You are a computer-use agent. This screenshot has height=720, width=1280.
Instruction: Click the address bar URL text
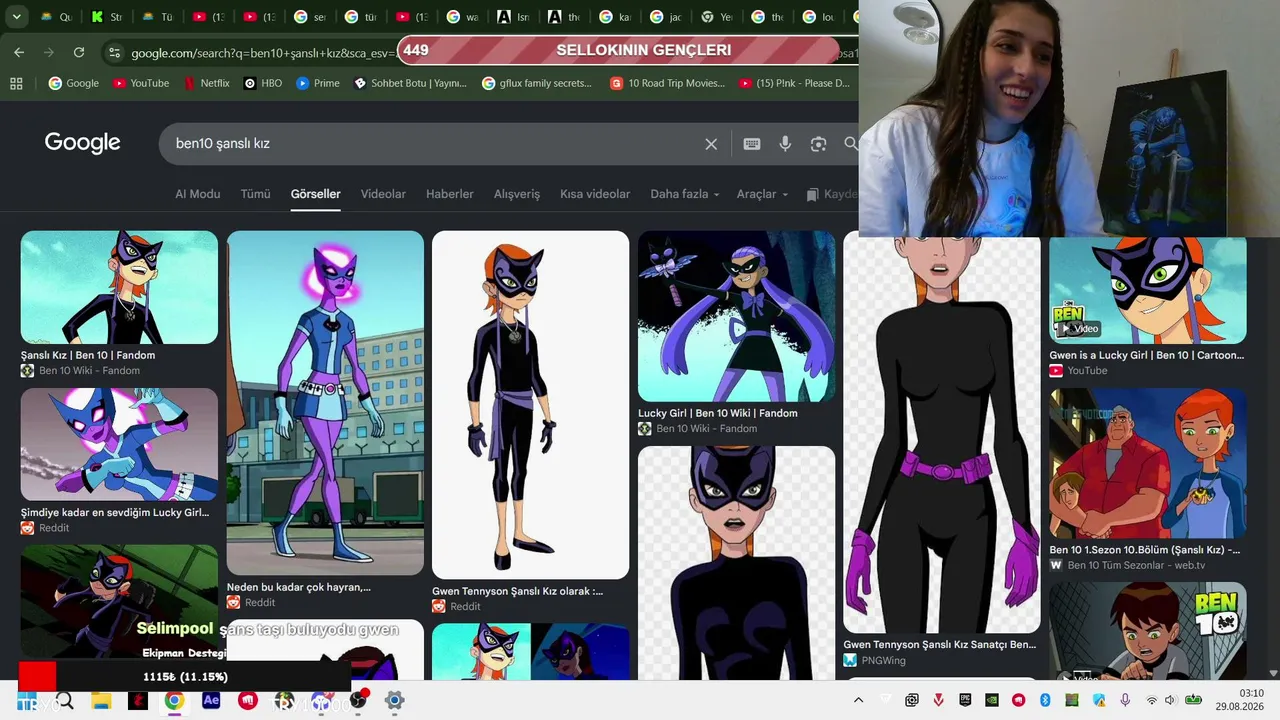tap(262, 53)
